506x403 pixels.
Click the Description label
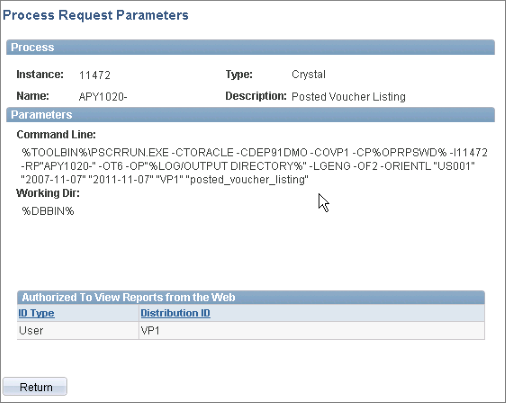[256, 96]
